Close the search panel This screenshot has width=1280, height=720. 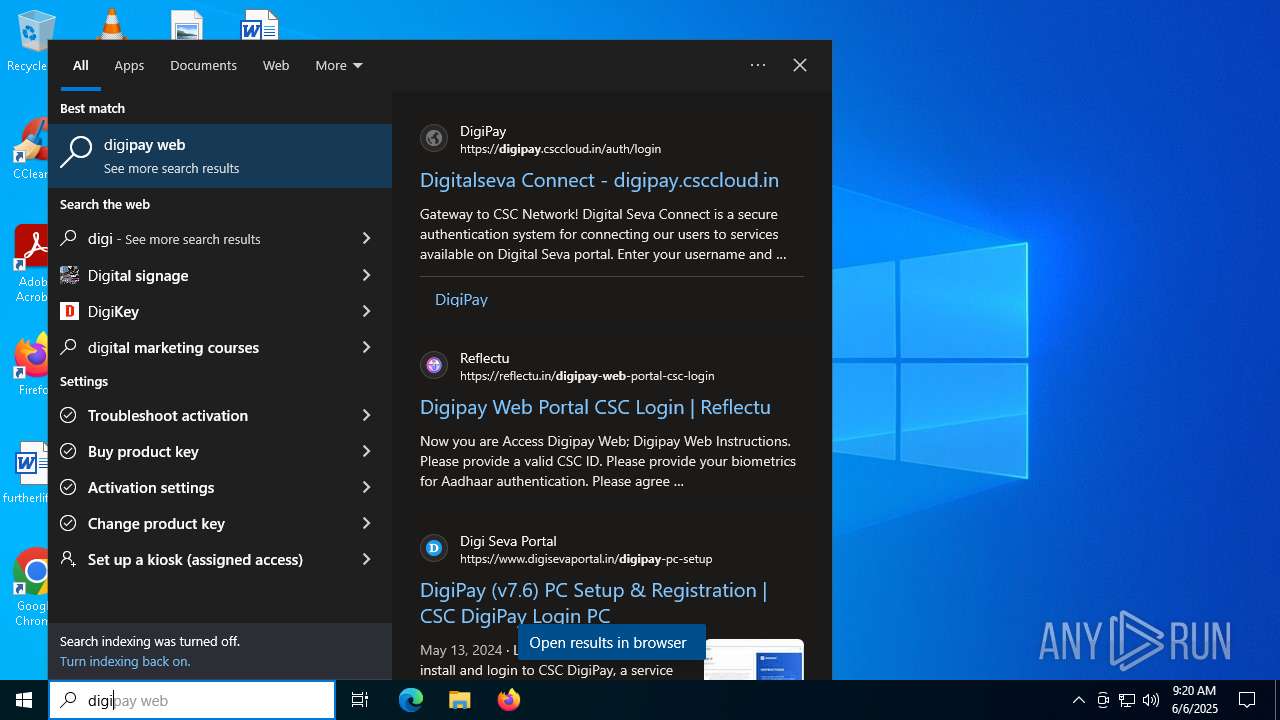point(800,65)
